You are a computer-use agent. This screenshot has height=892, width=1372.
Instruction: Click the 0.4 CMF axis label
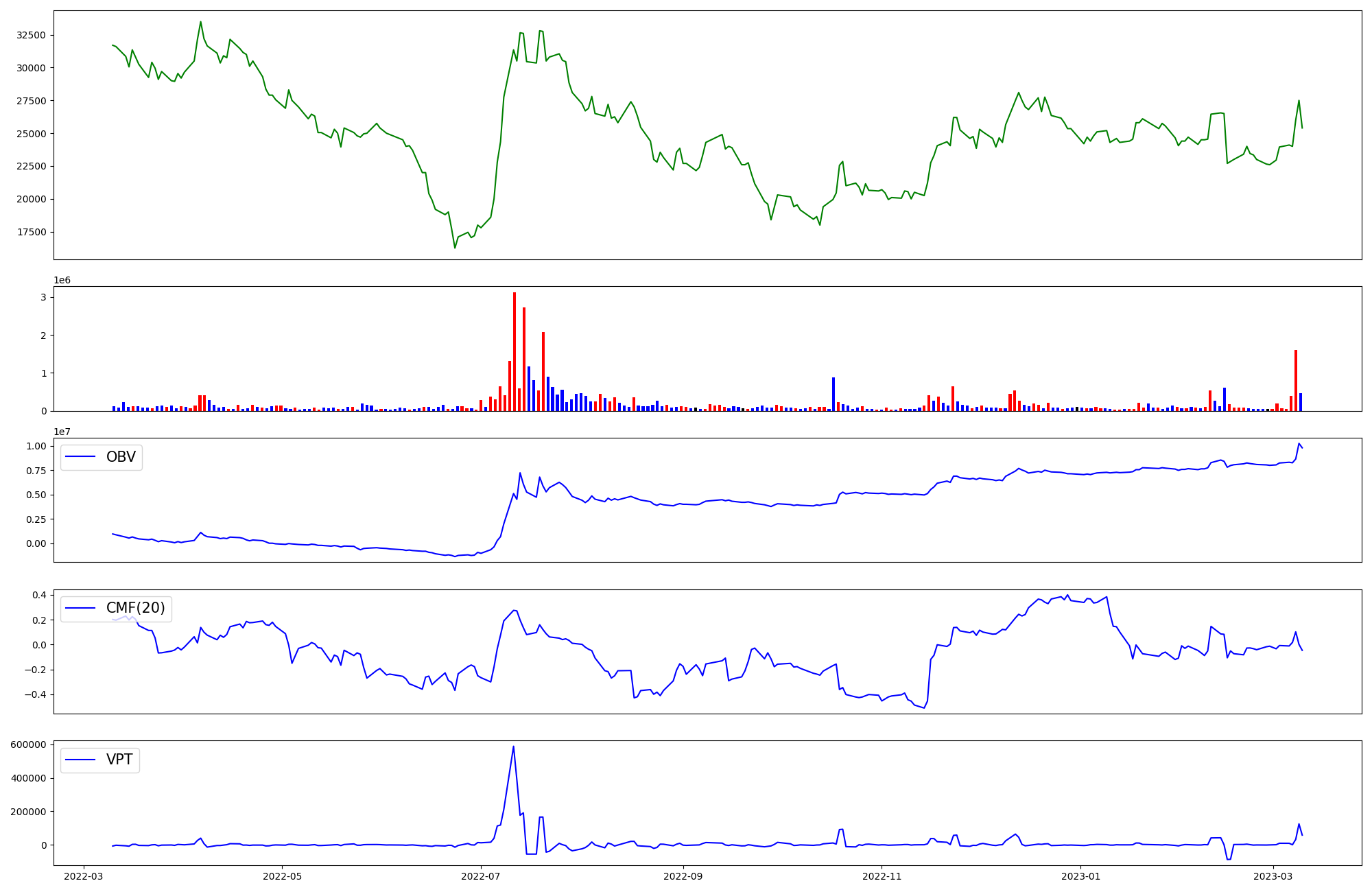pyautogui.click(x=39, y=595)
